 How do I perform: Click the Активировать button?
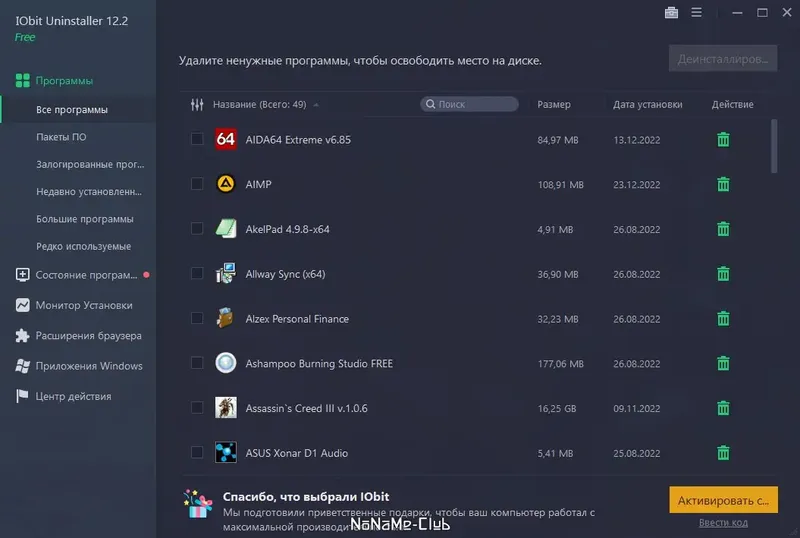tap(723, 500)
